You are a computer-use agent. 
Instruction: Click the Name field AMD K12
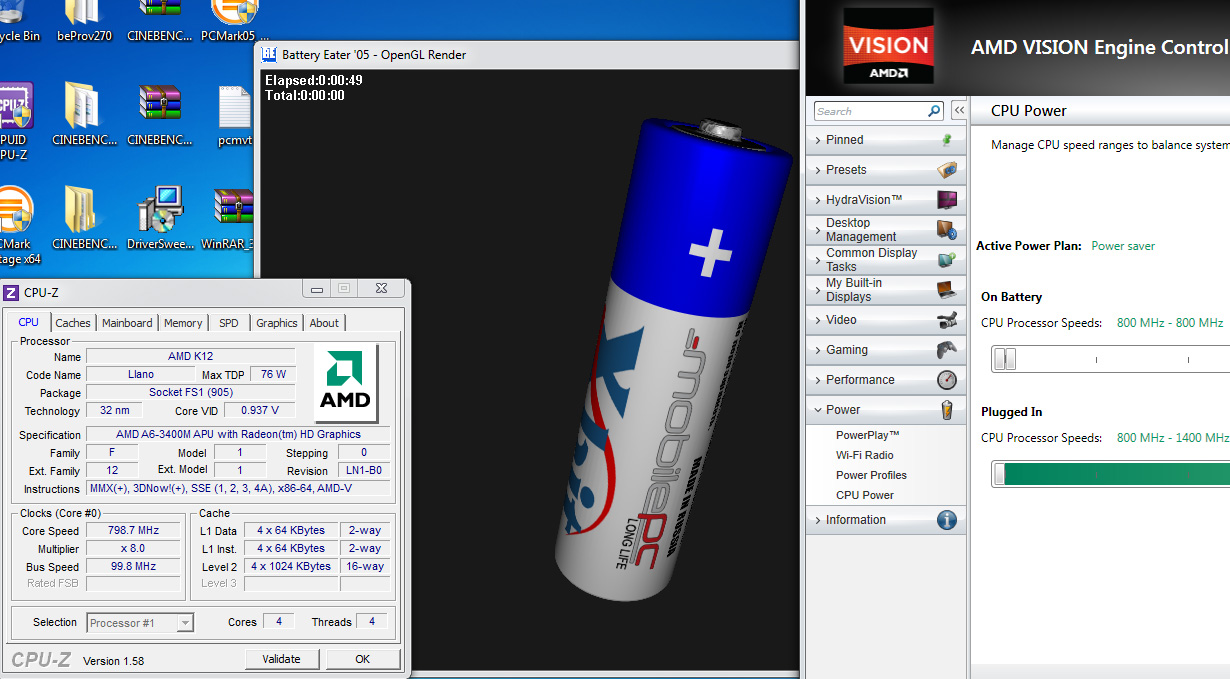point(191,357)
